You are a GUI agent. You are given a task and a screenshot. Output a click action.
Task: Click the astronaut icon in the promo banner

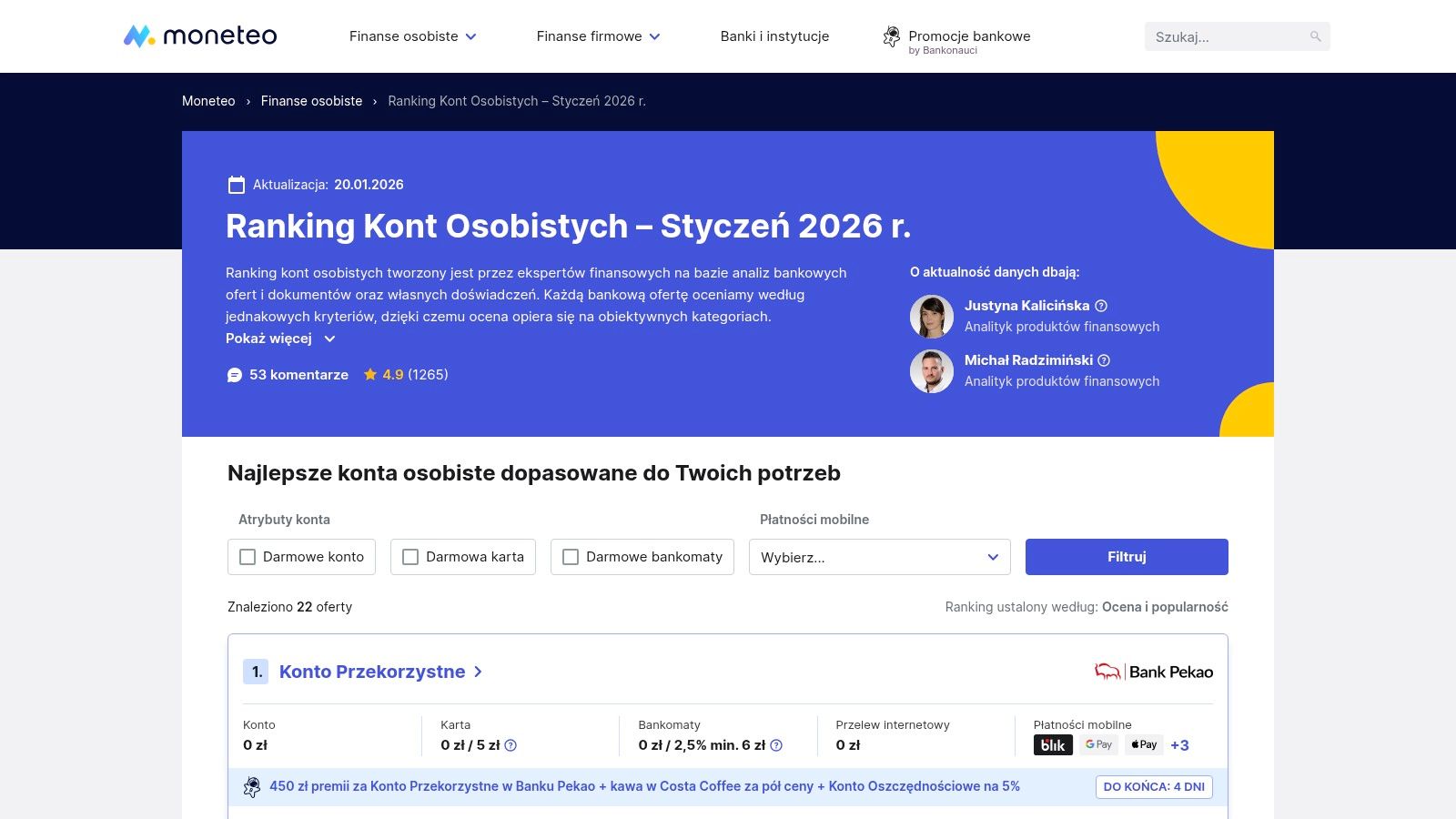(x=252, y=787)
